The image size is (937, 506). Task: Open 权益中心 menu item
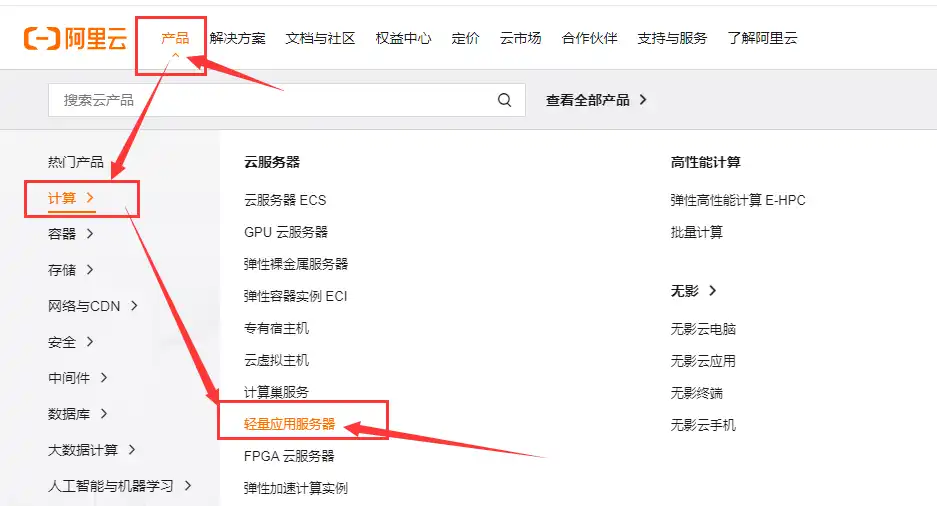click(x=403, y=38)
